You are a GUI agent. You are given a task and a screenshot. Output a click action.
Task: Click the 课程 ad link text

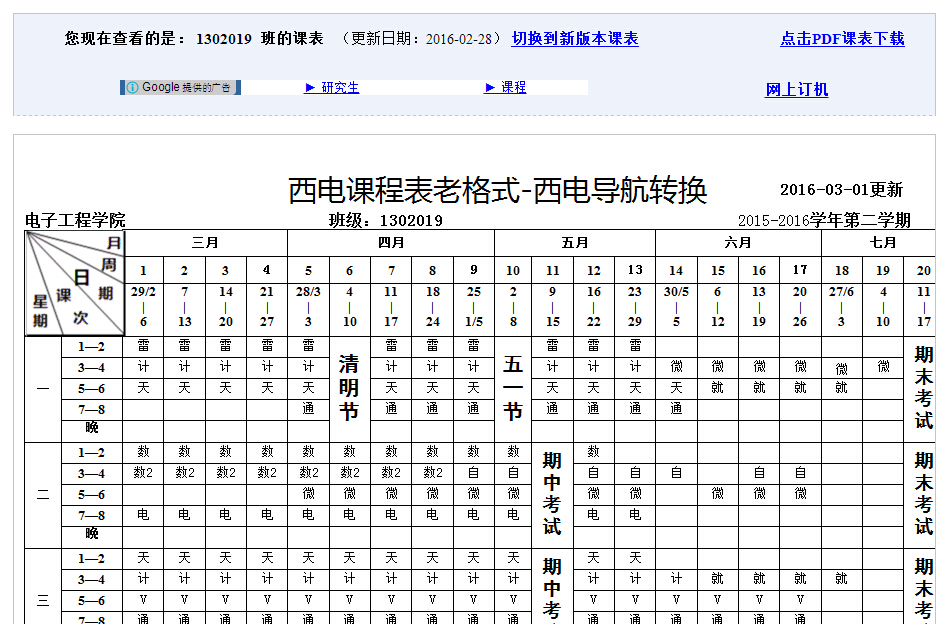pos(514,88)
